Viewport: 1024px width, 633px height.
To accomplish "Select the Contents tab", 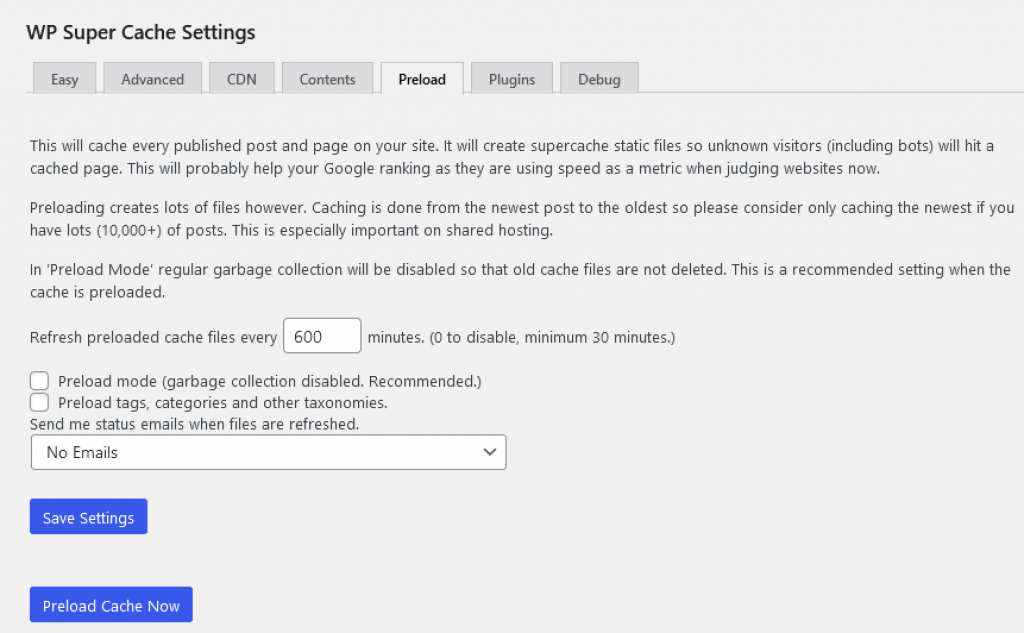I will click(x=327, y=78).
